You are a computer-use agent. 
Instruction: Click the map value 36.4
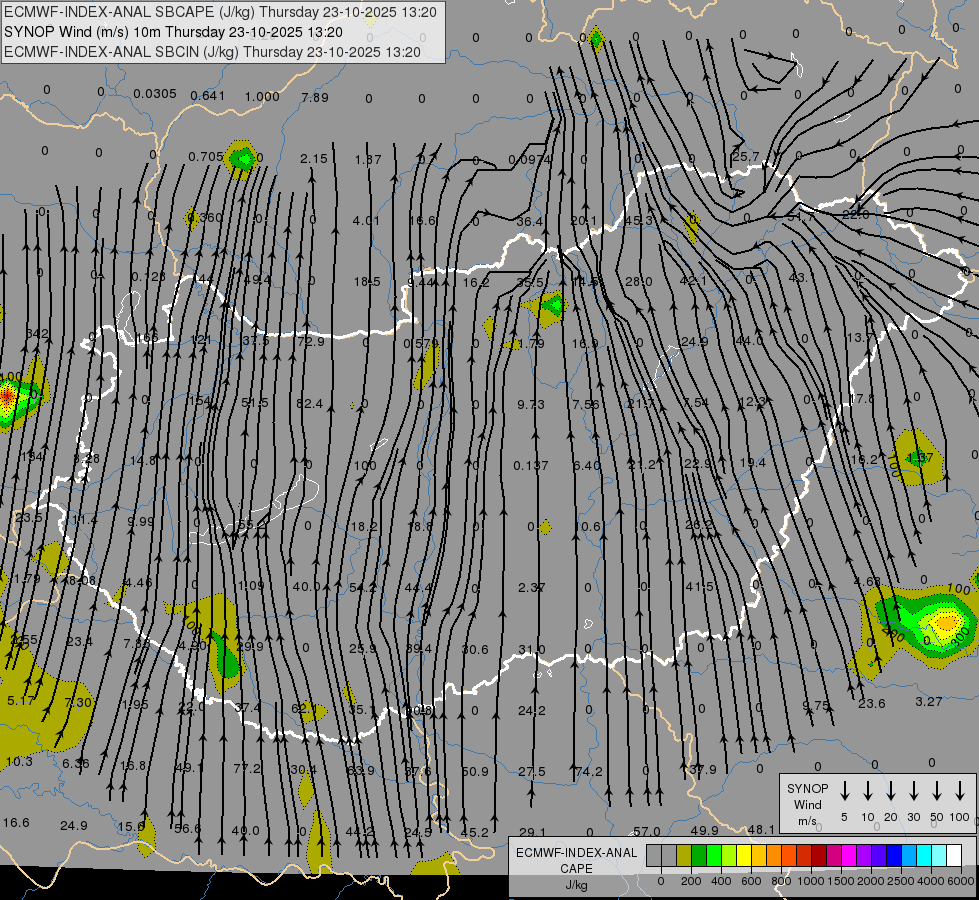(529, 222)
